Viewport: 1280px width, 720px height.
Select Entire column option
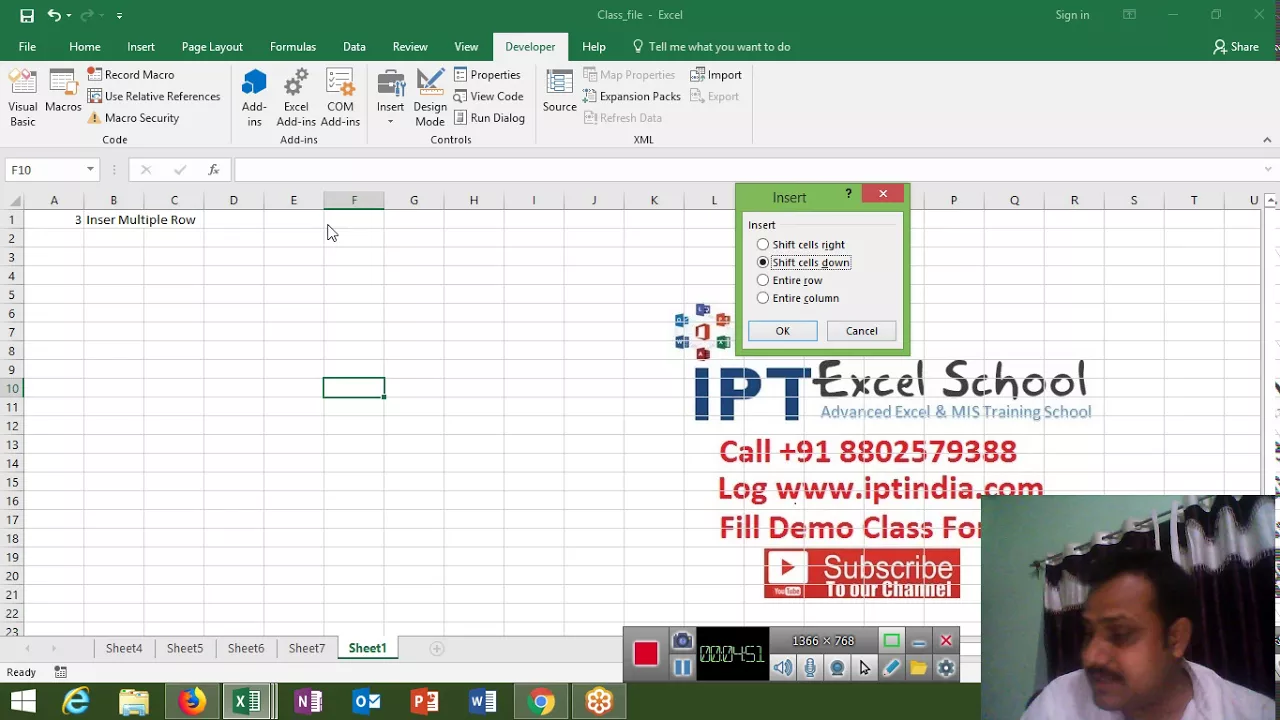click(797, 299)
